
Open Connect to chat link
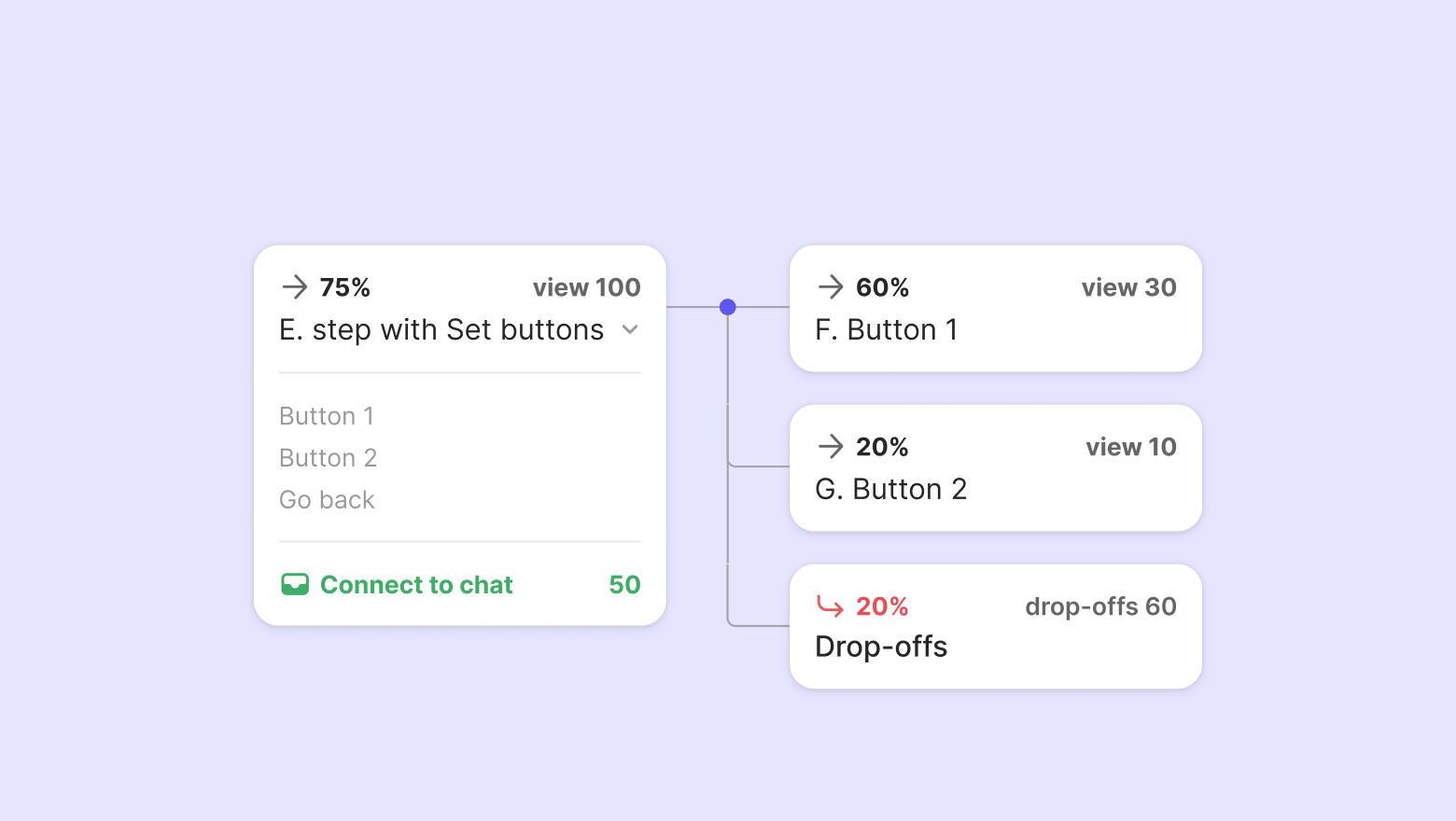(x=416, y=585)
